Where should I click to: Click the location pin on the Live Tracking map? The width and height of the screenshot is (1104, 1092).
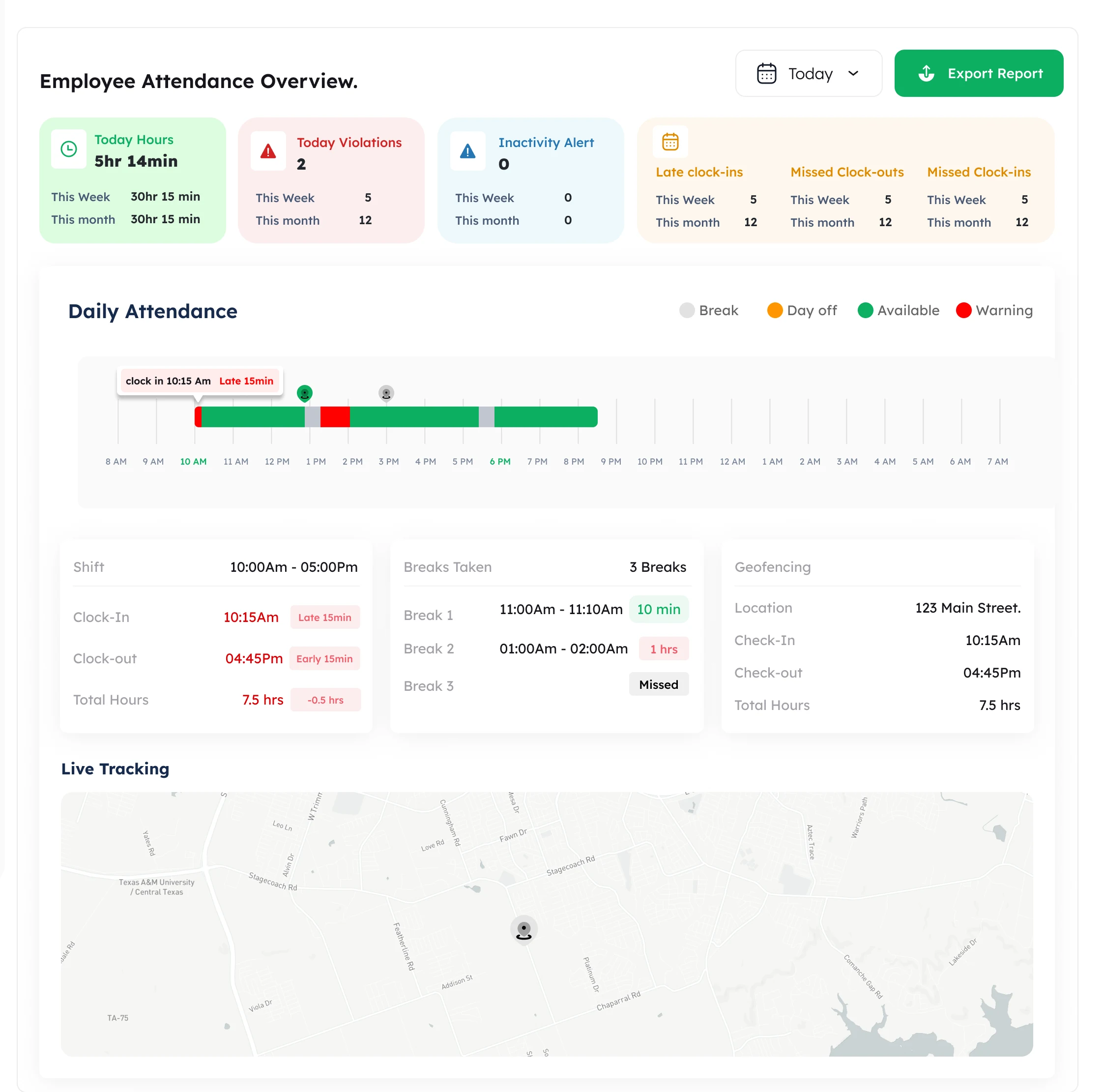coord(523,930)
